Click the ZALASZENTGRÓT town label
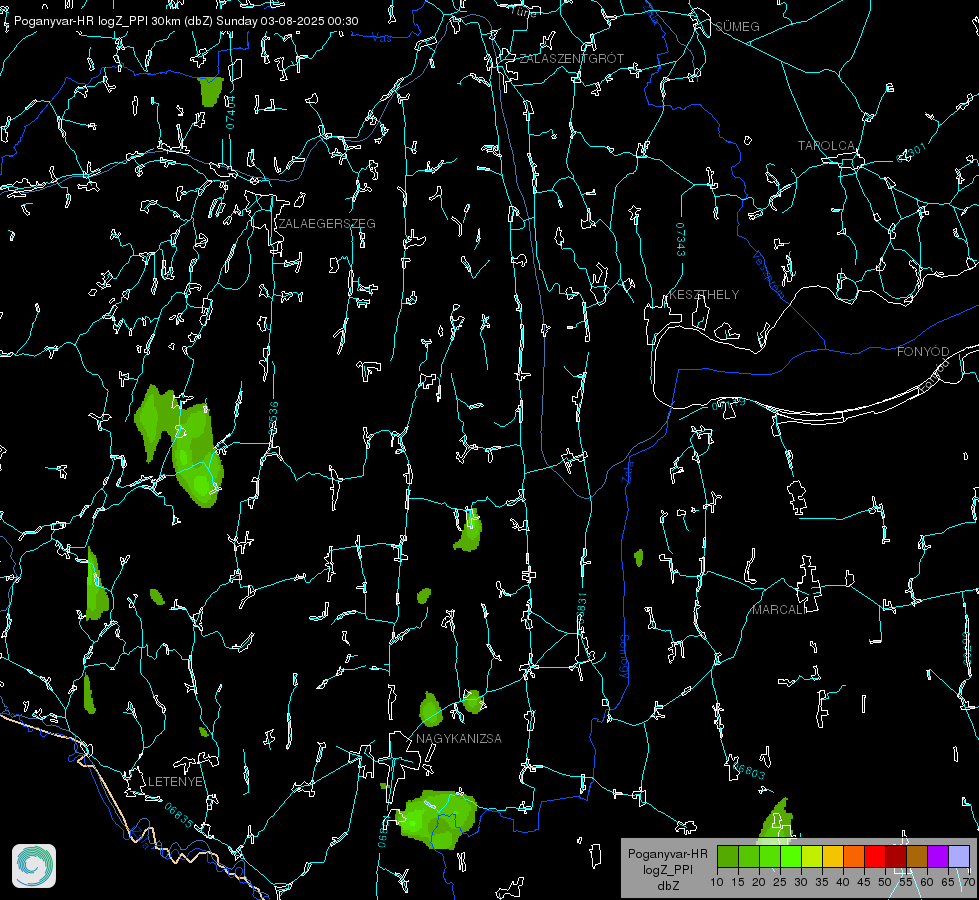This screenshot has width=979, height=900. point(572,59)
